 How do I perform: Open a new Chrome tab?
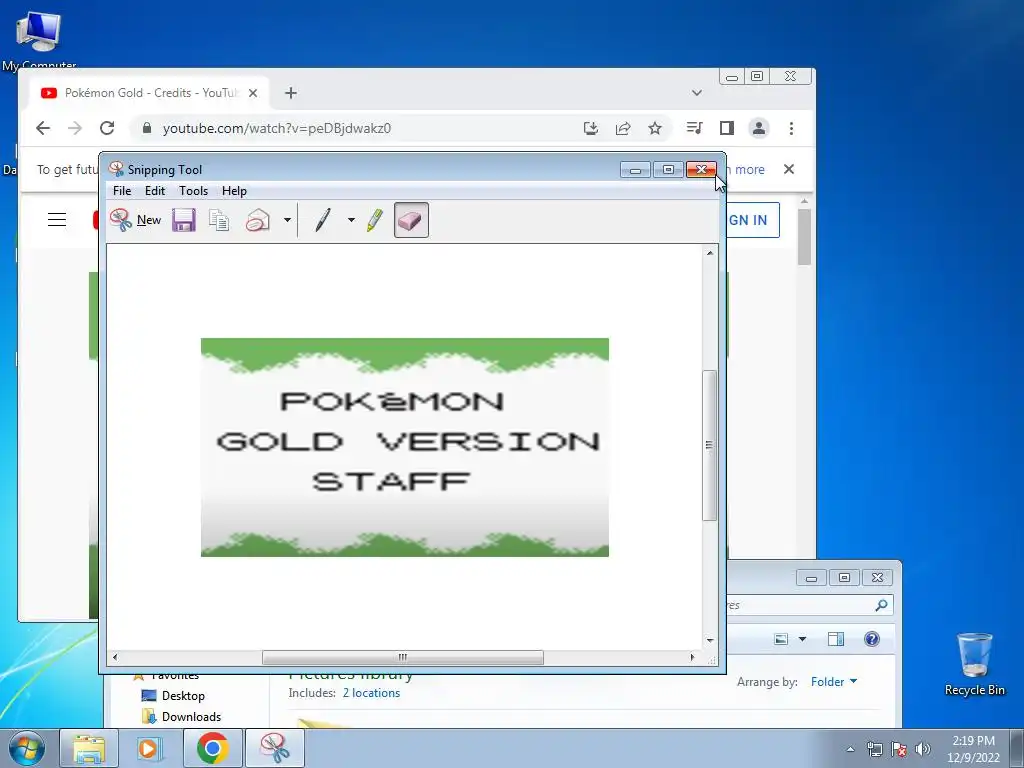click(291, 93)
